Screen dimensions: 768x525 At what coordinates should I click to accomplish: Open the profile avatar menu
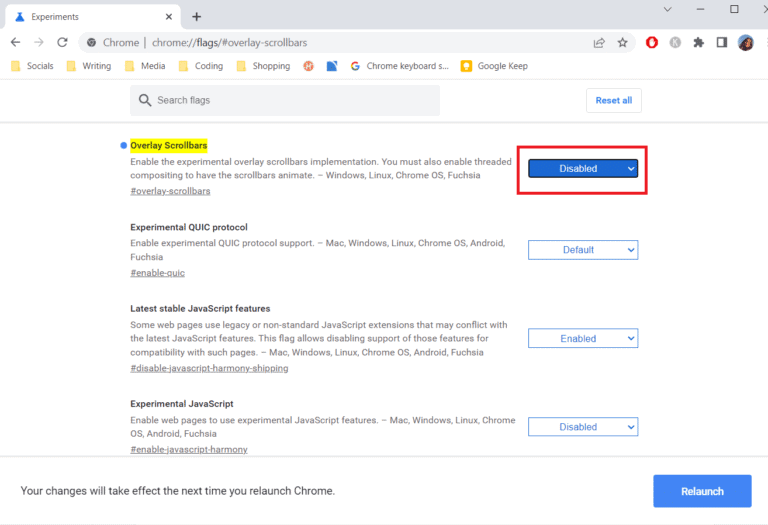coord(745,43)
